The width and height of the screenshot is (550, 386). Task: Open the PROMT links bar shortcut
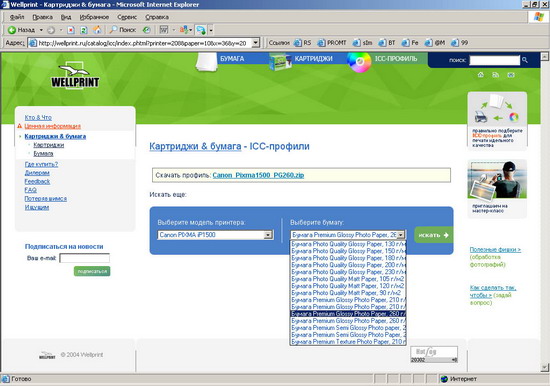[x=331, y=43]
